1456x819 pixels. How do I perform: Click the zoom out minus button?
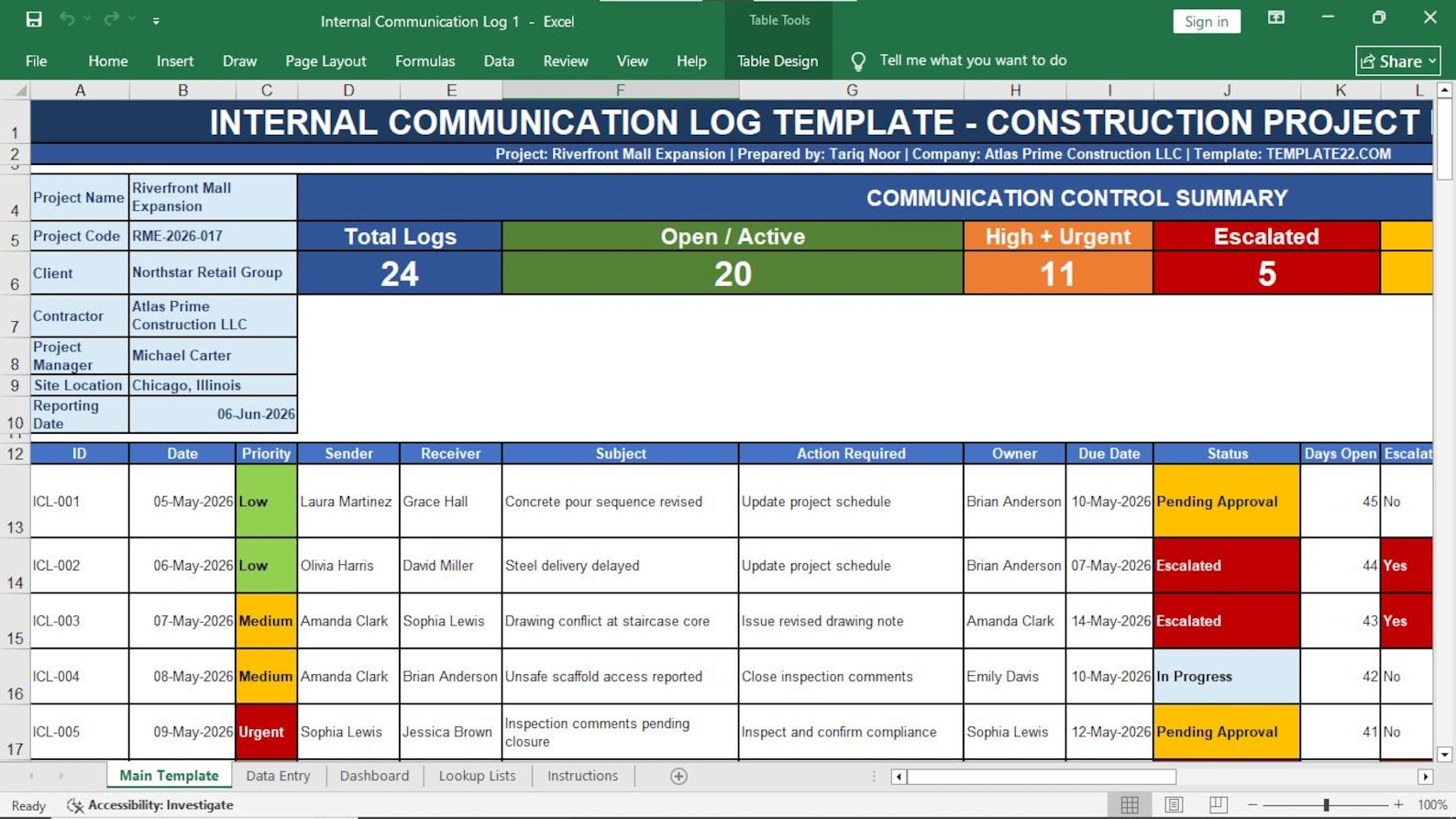pyautogui.click(x=1252, y=804)
